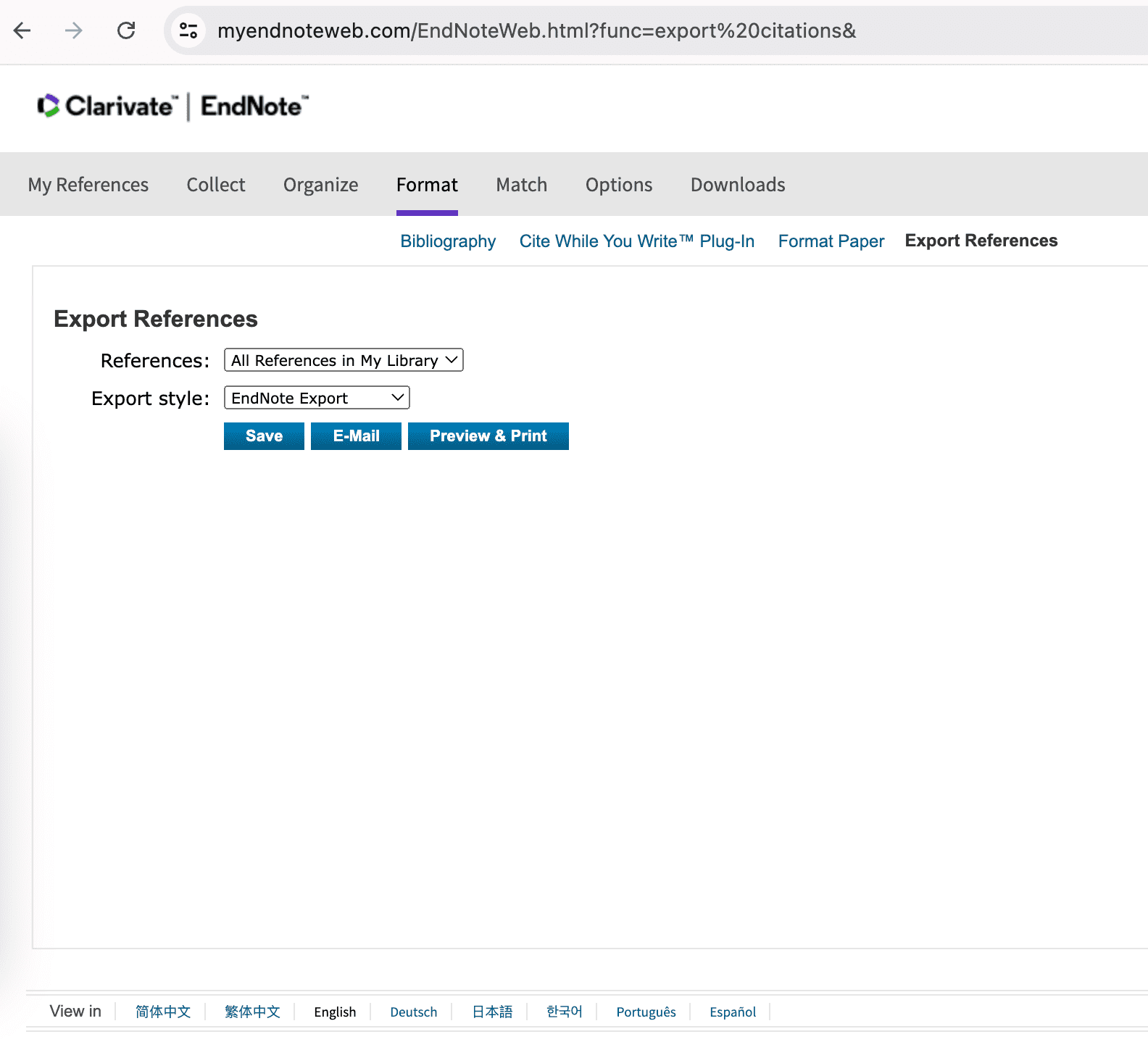Switch language to 简体中文
The image size is (1148, 1042).
[163, 1012]
